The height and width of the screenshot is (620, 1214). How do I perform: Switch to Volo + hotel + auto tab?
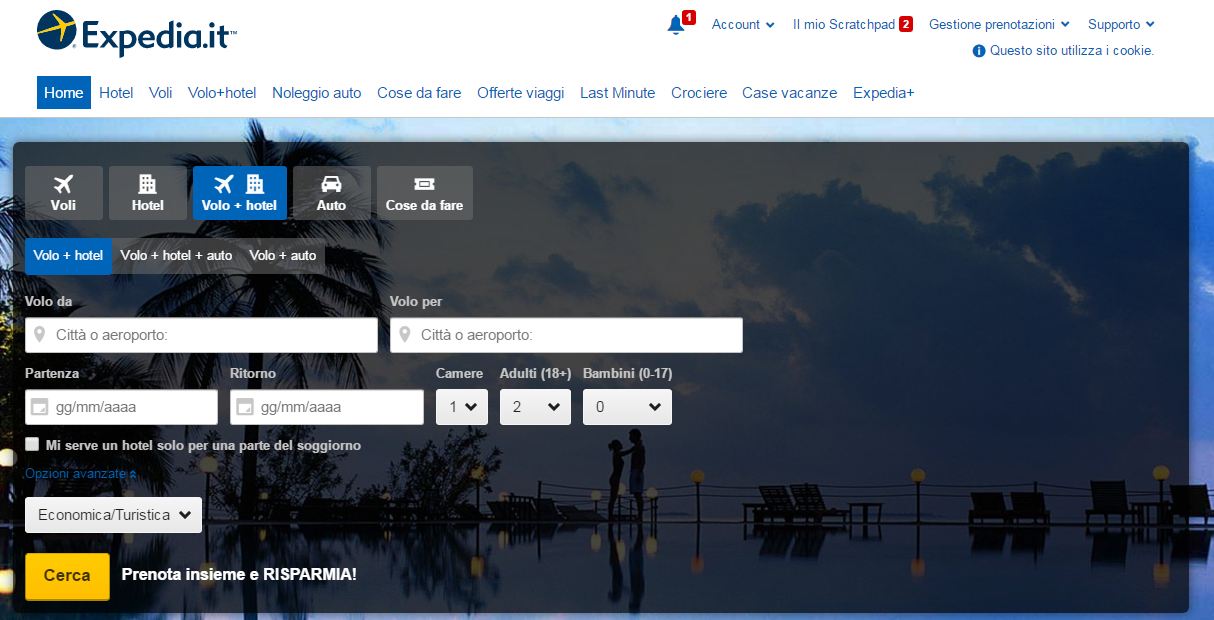[x=176, y=256]
